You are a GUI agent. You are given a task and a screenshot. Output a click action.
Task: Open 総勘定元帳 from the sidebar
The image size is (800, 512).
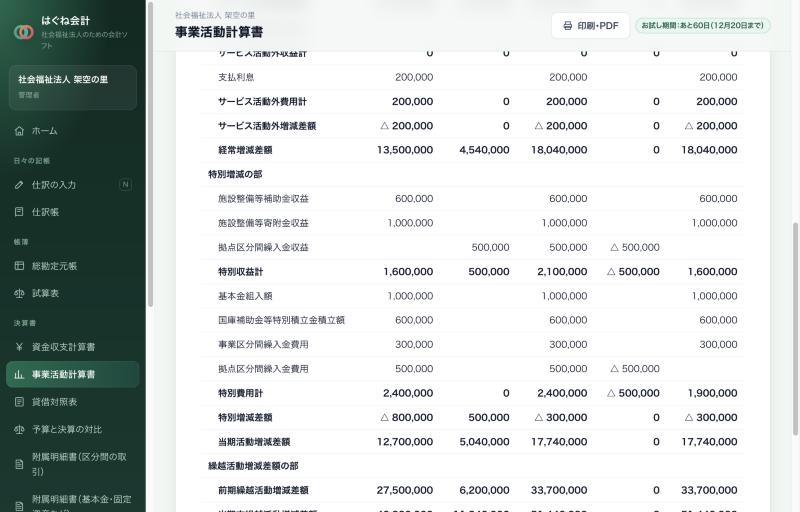pos(72,266)
